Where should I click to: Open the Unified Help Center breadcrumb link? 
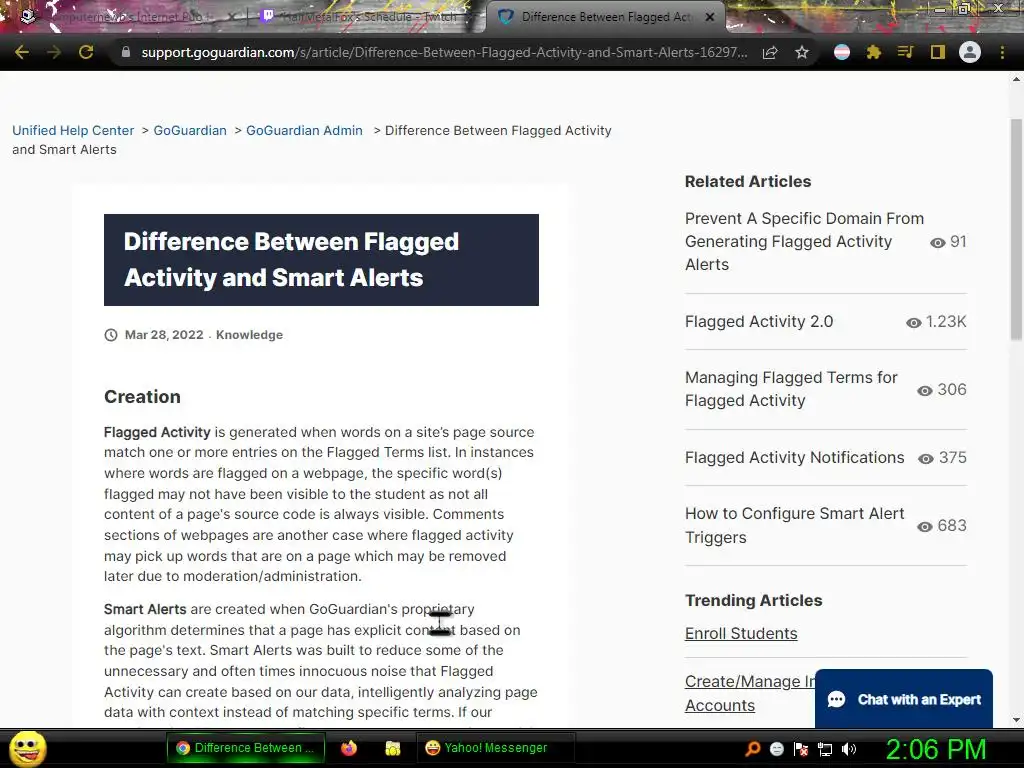(73, 131)
